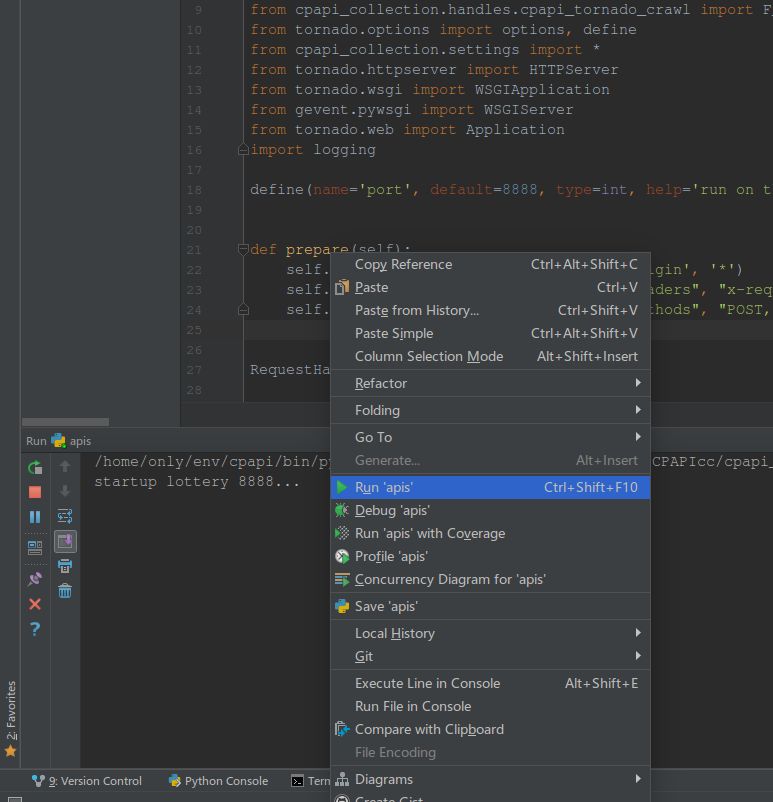Click 'from gevent.pywsgi import WSGIServer' line
Screen dimensions: 773x802
tap(412, 109)
